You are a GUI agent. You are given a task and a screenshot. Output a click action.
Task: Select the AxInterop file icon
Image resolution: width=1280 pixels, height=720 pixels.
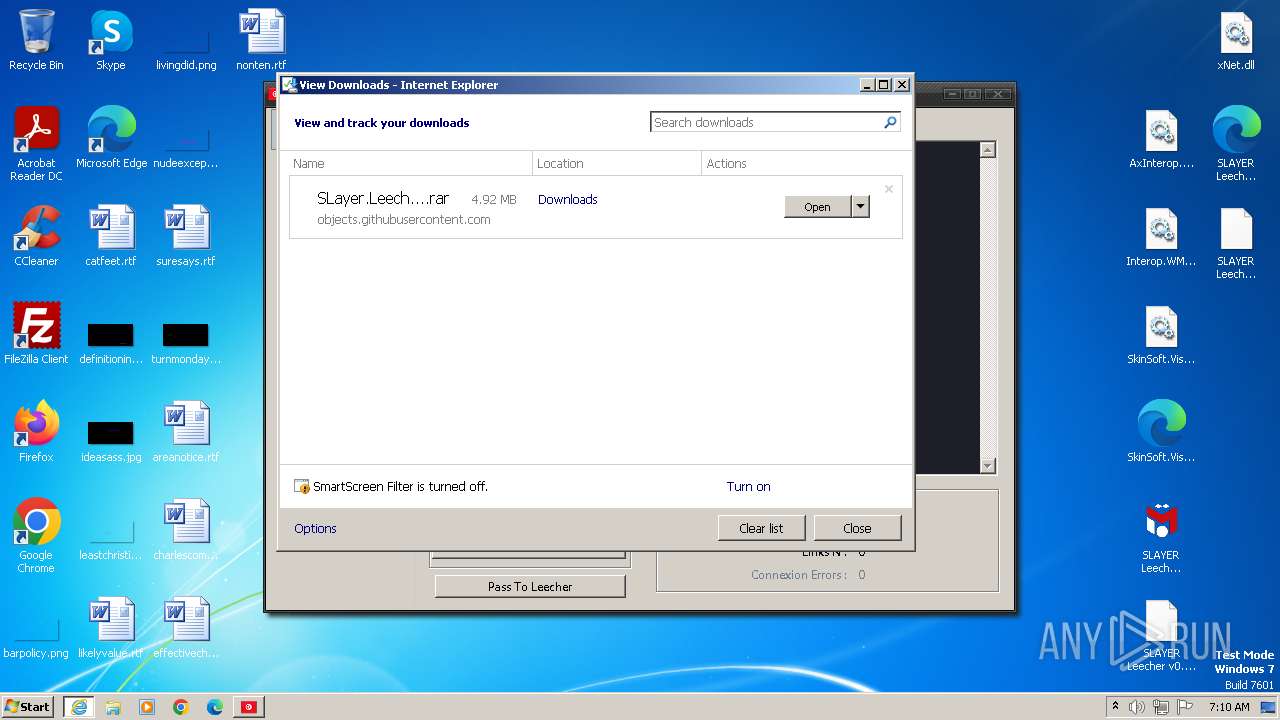(x=1161, y=138)
